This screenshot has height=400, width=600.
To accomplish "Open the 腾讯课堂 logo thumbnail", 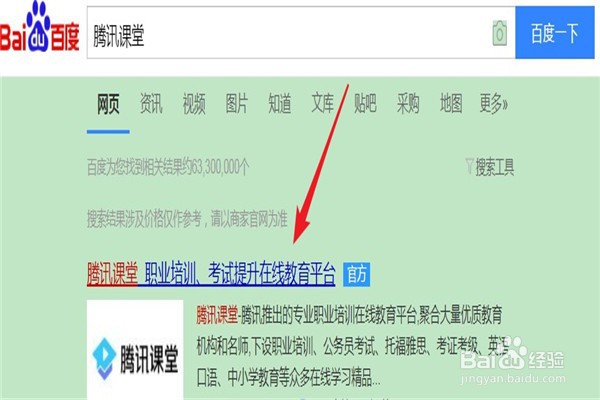I will [135, 350].
